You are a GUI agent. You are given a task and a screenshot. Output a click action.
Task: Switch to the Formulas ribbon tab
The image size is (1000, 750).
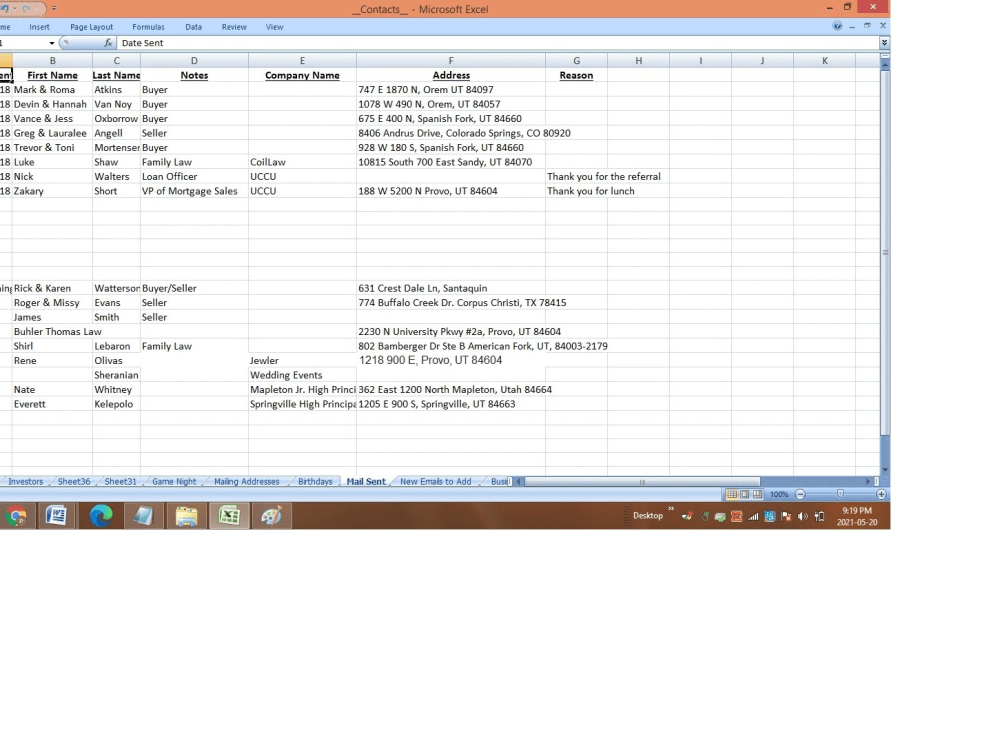(148, 27)
